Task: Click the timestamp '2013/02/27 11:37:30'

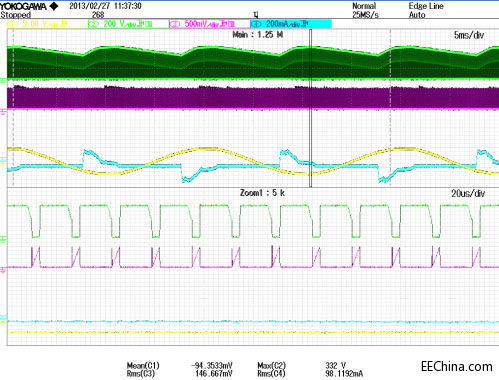Action: (105, 6)
